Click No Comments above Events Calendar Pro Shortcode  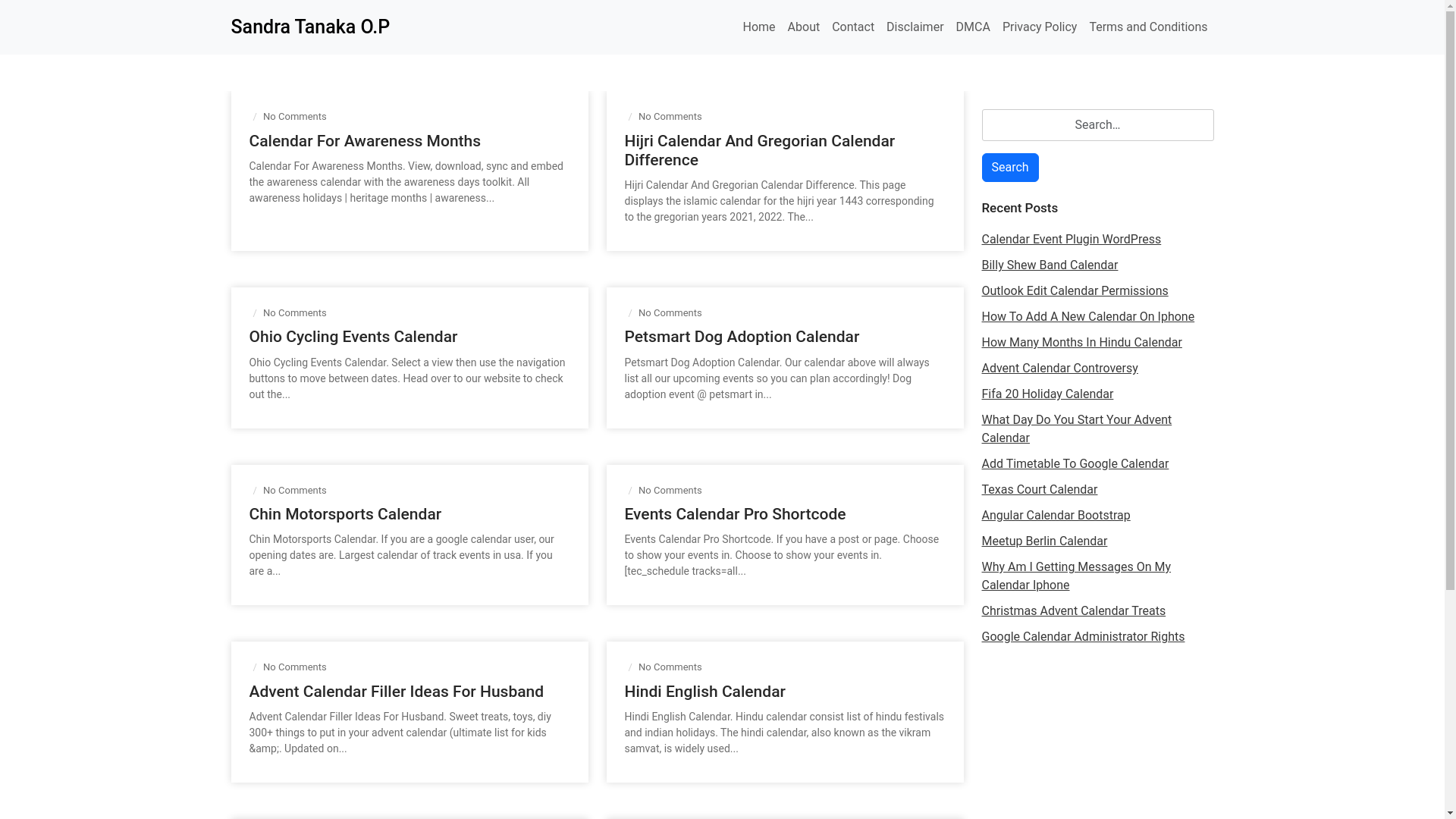670,491
